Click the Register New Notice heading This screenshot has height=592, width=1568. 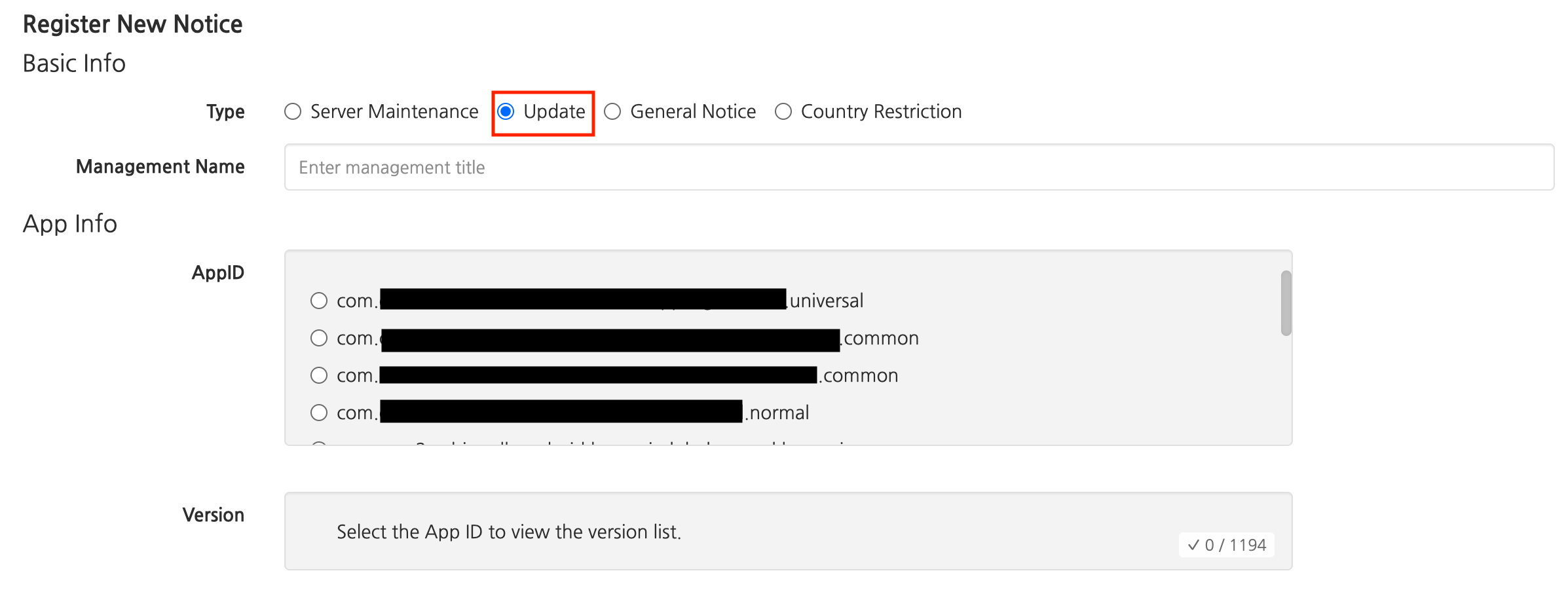tap(132, 24)
